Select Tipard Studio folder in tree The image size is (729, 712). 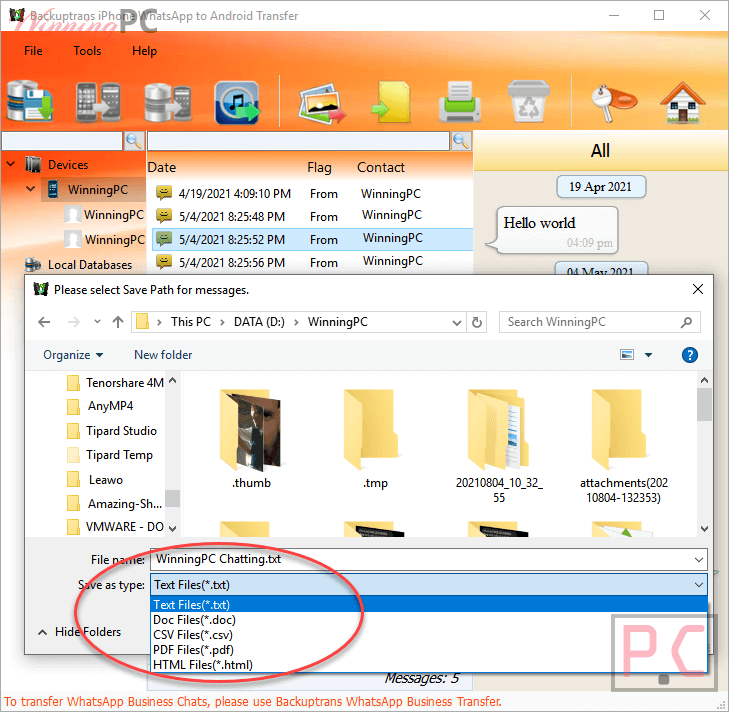click(x=112, y=431)
